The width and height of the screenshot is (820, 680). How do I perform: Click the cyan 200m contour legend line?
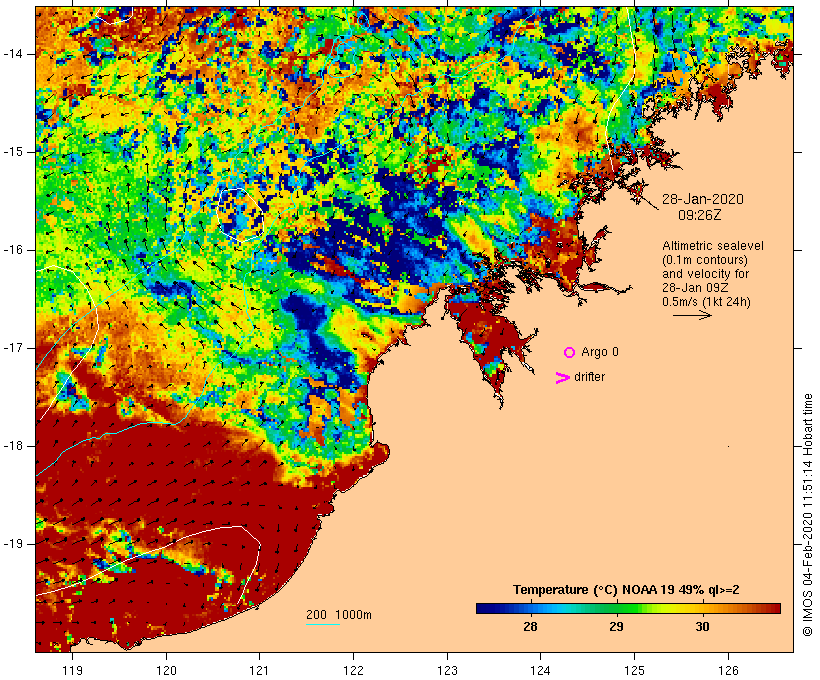coord(323,624)
